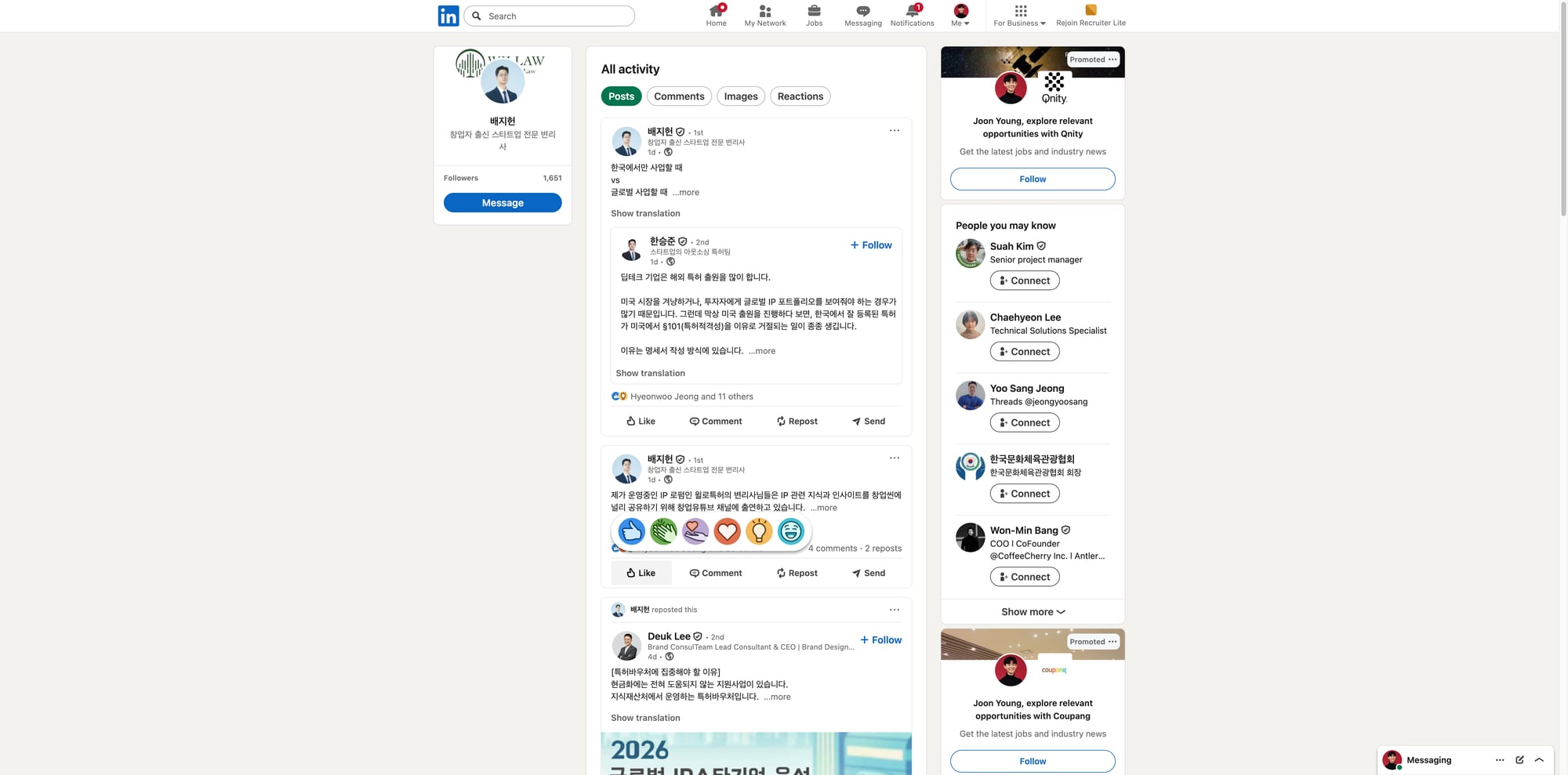1568x775 pixels.
Task: Click the LinkedIn logo icon
Action: point(448,16)
